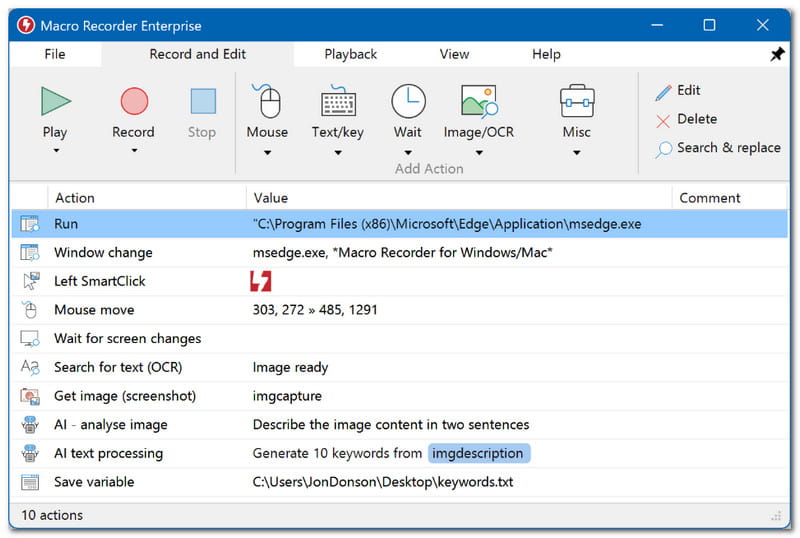Image resolution: width=800 pixels, height=538 pixels.
Task: Click the Left SmartClick cursor icon
Action: click(31, 281)
